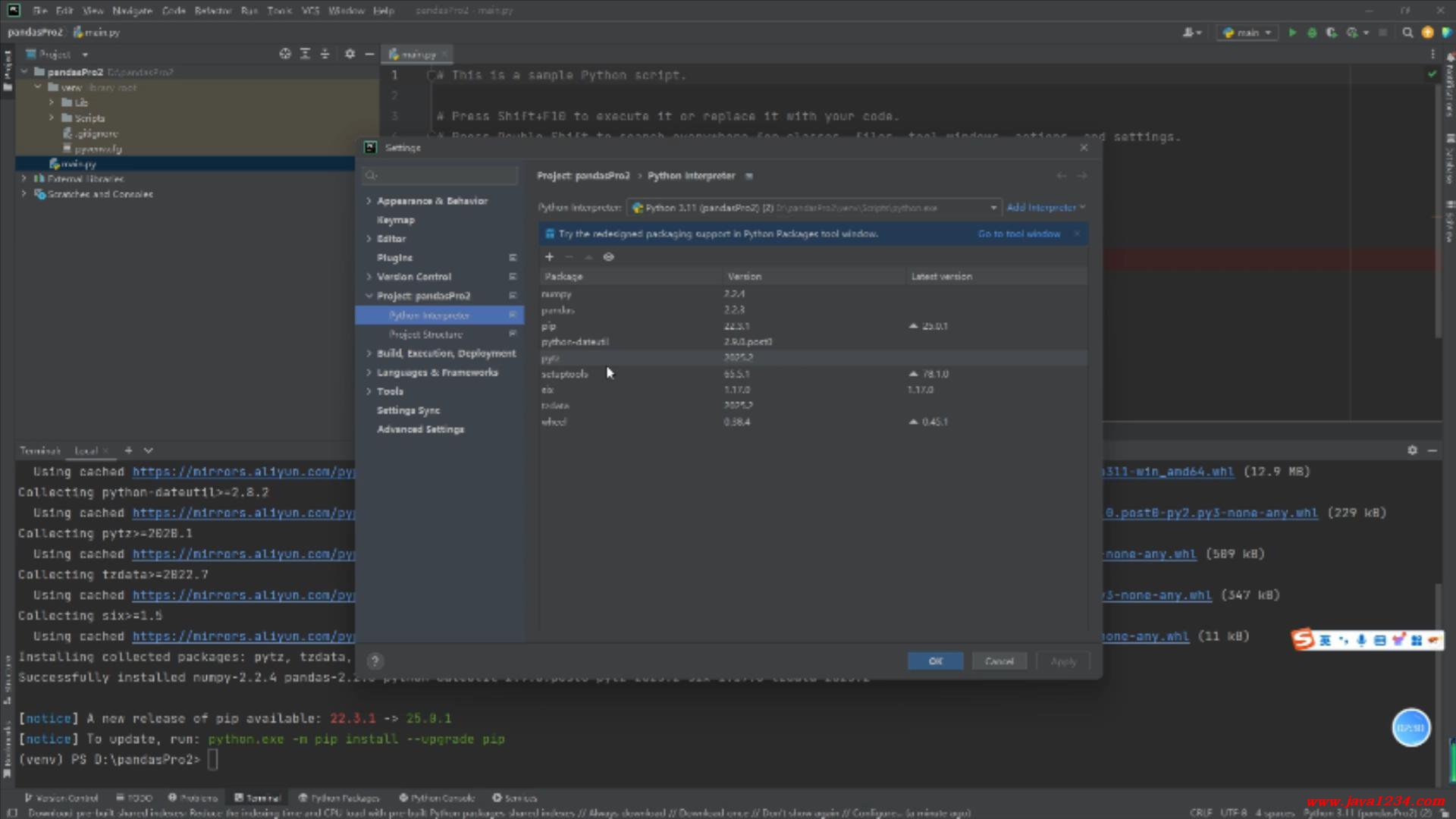Screen dimensions: 1456x819
Task: Open editor tabs more options dots
Action: 1432,54
